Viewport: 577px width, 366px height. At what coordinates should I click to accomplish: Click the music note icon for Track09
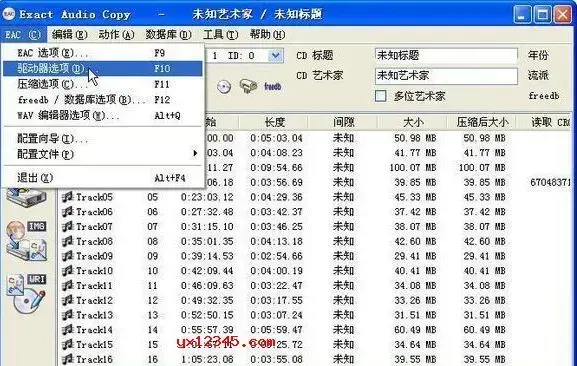tap(67, 256)
